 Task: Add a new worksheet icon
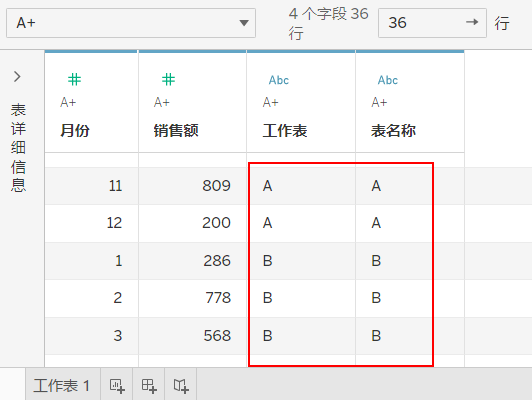click(117, 386)
